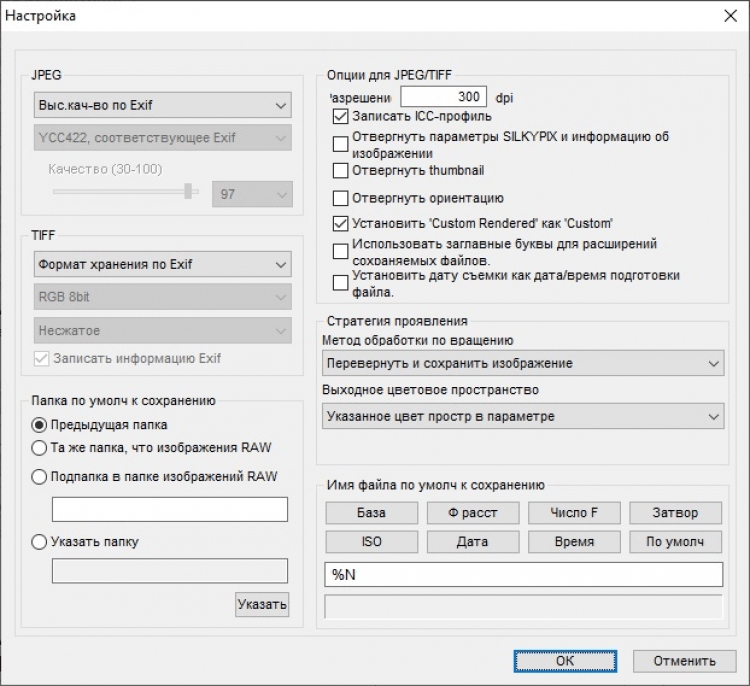Viewport: 750px width, 686px height.
Task: Click the 'База' filename button
Action: (371, 513)
